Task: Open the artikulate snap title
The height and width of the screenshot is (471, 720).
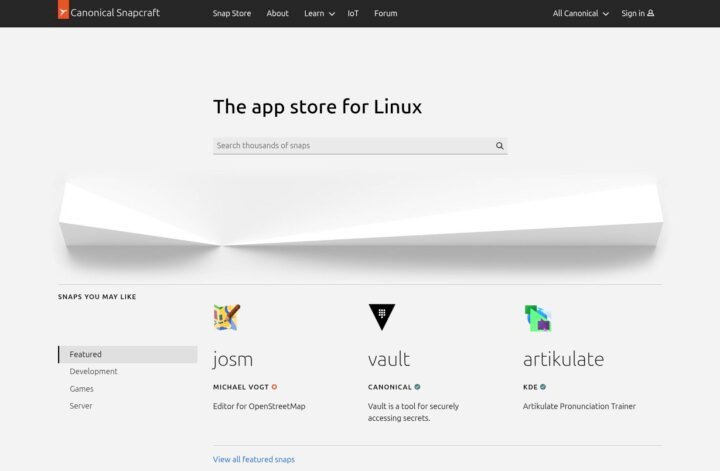Action: pos(563,359)
